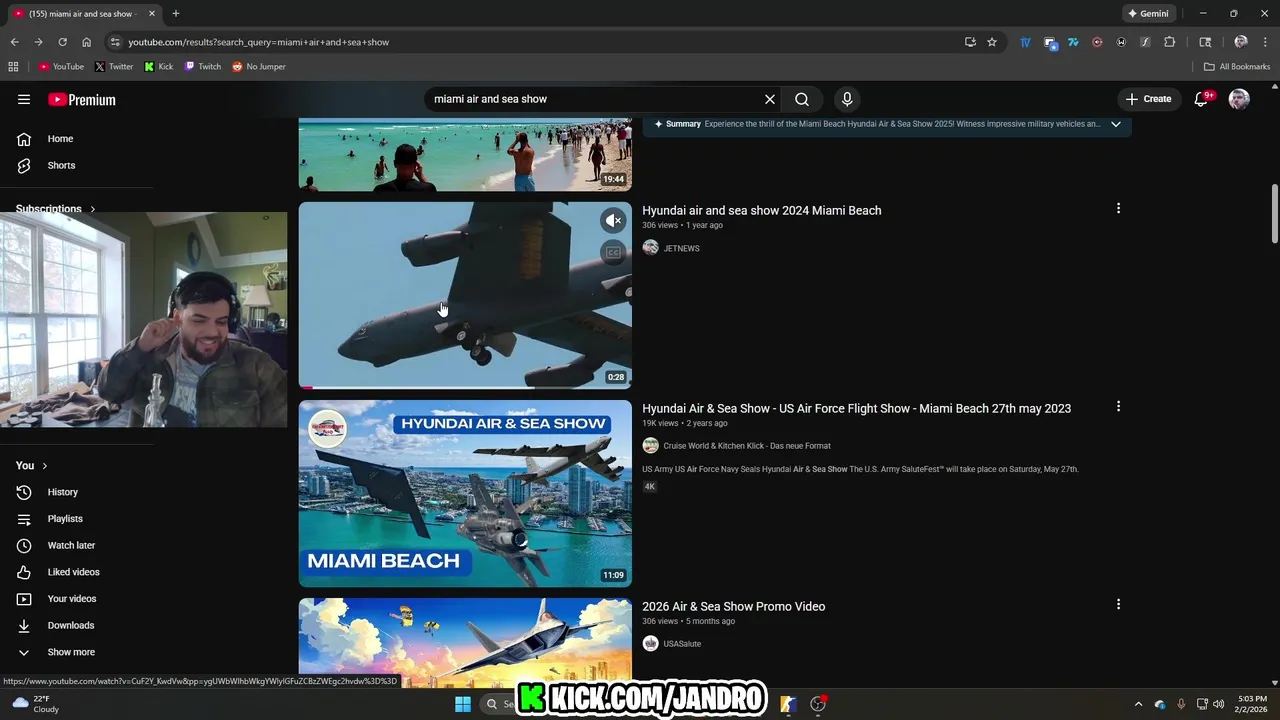Expand the AI Summary chevron

[1116, 124]
